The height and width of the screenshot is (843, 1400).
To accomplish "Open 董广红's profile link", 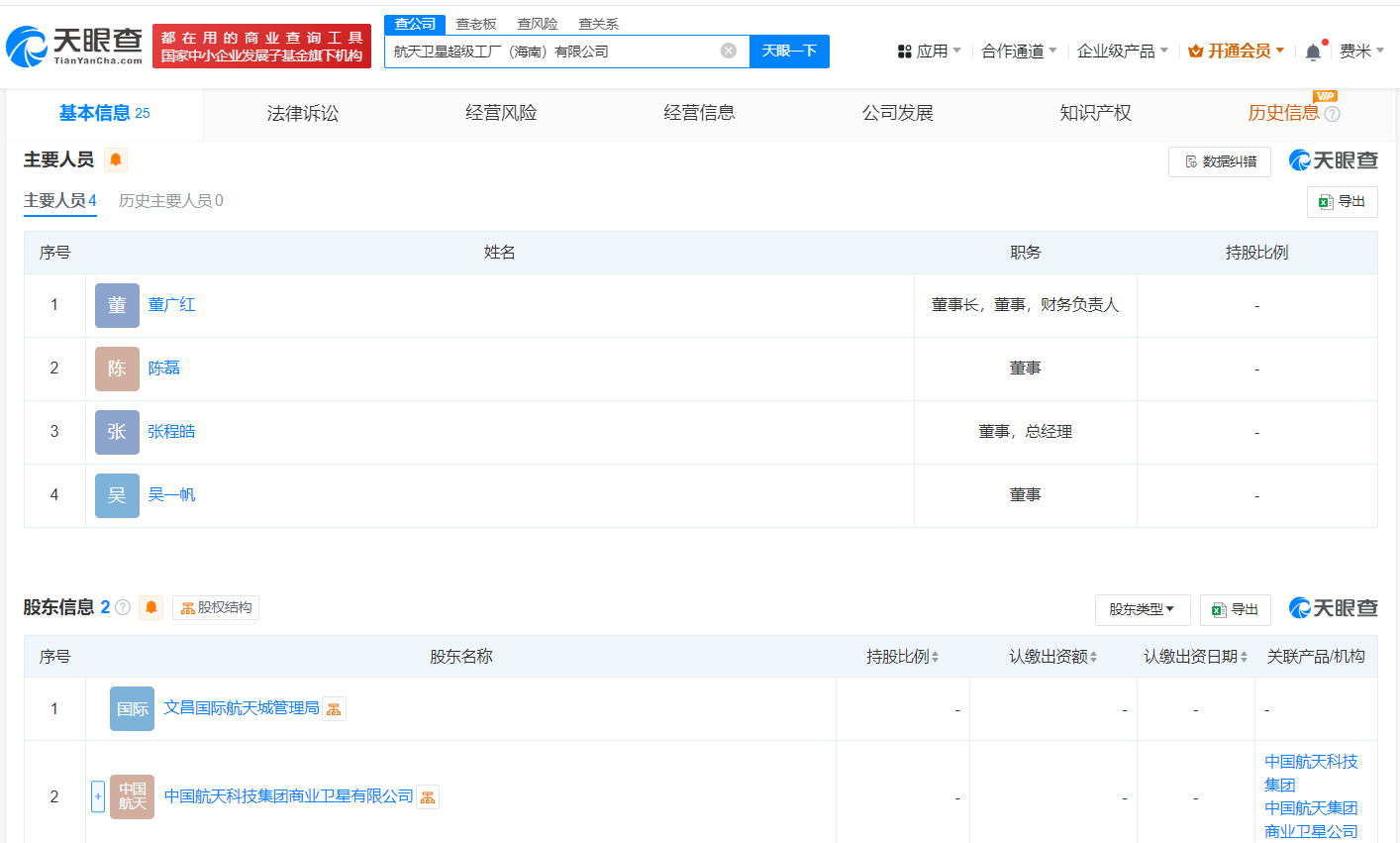I will coord(171,305).
